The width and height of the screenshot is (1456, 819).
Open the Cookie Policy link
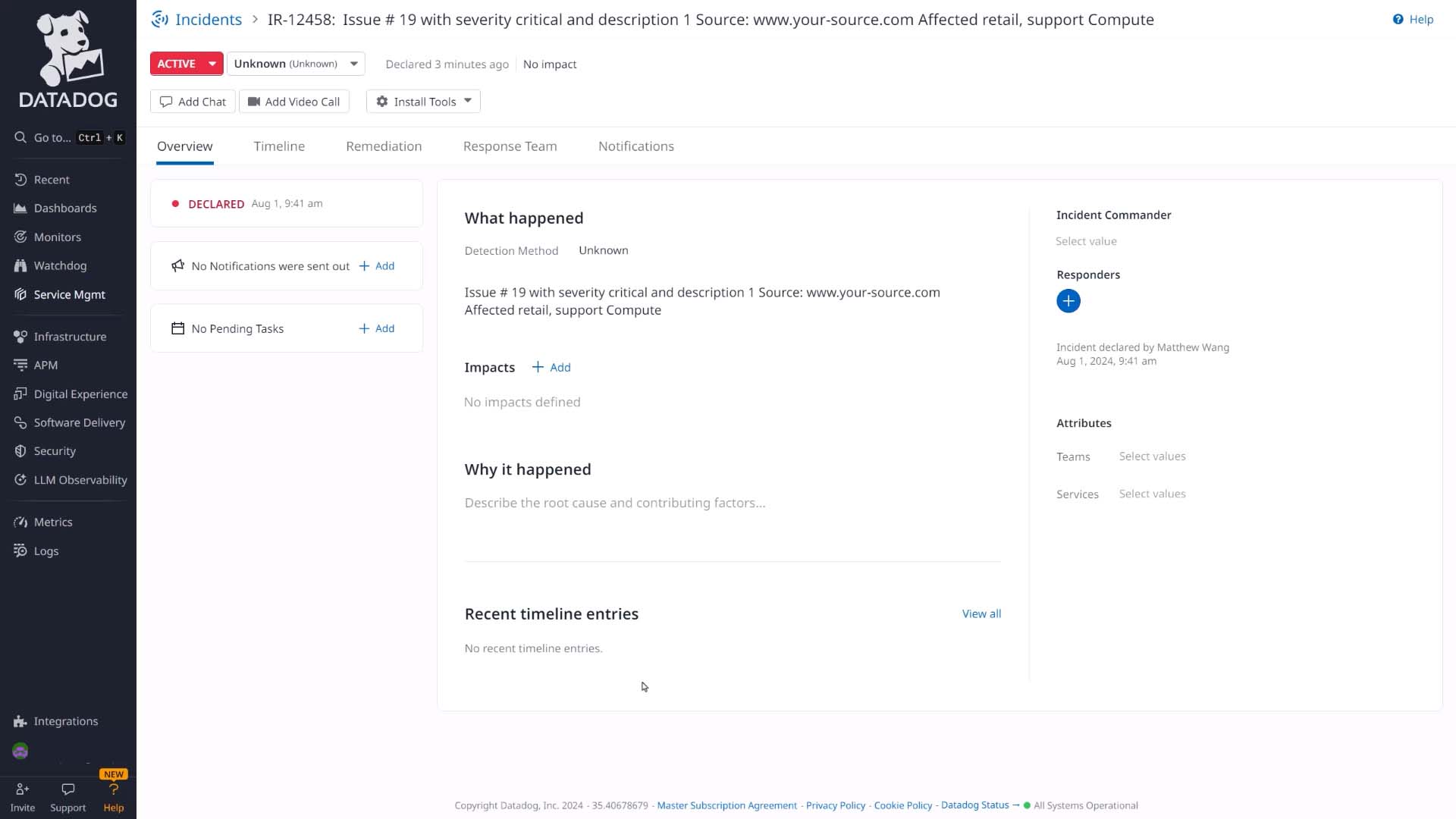click(x=902, y=805)
